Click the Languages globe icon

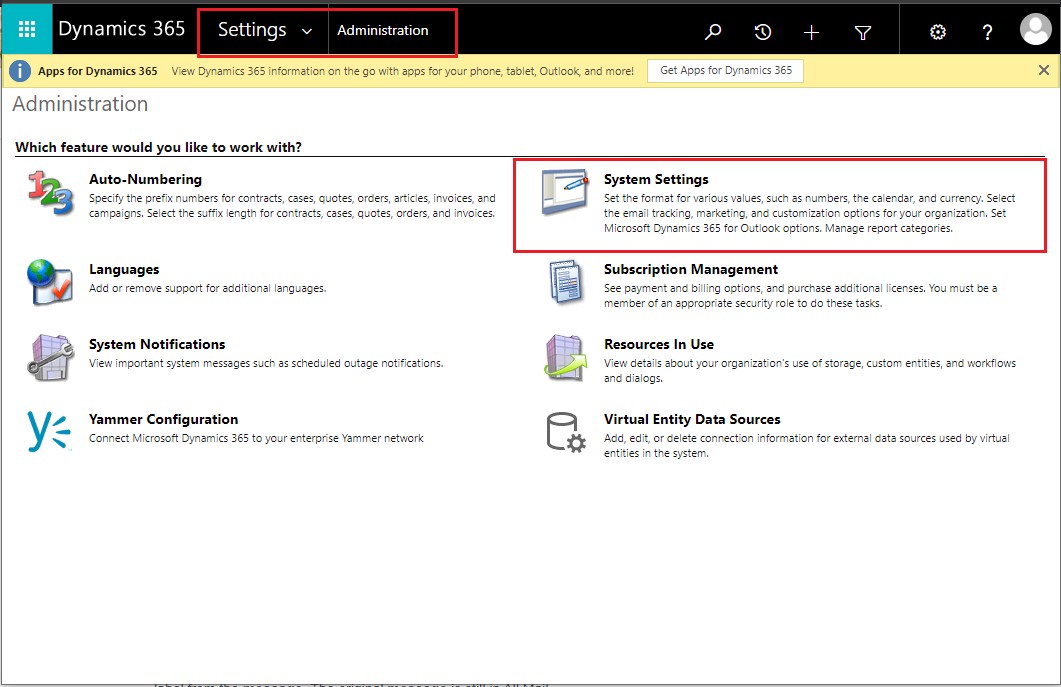(50, 282)
